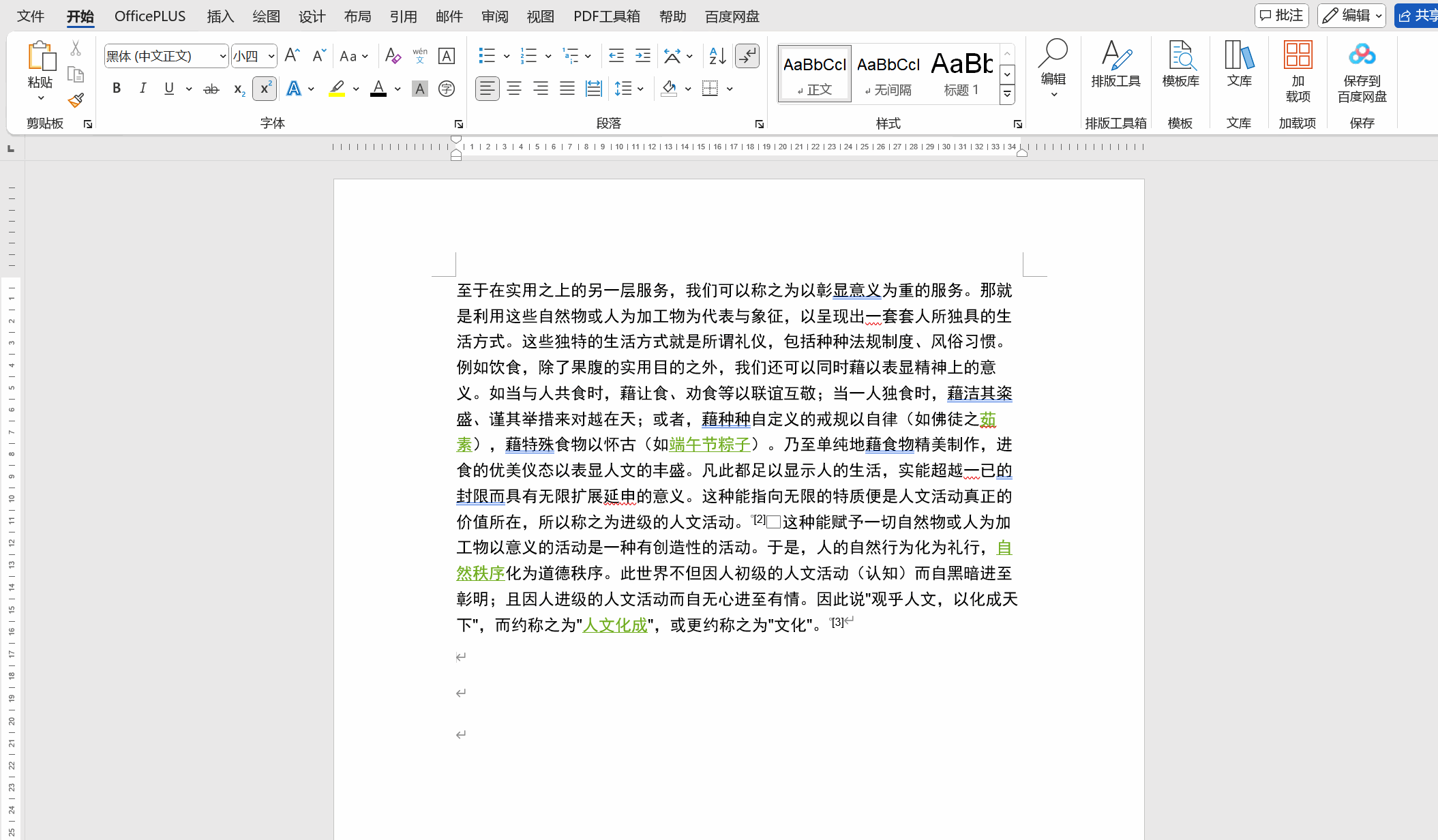Expand the font size dropdown 小四
The width and height of the screenshot is (1438, 840).
pyautogui.click(x=271, y=56)
